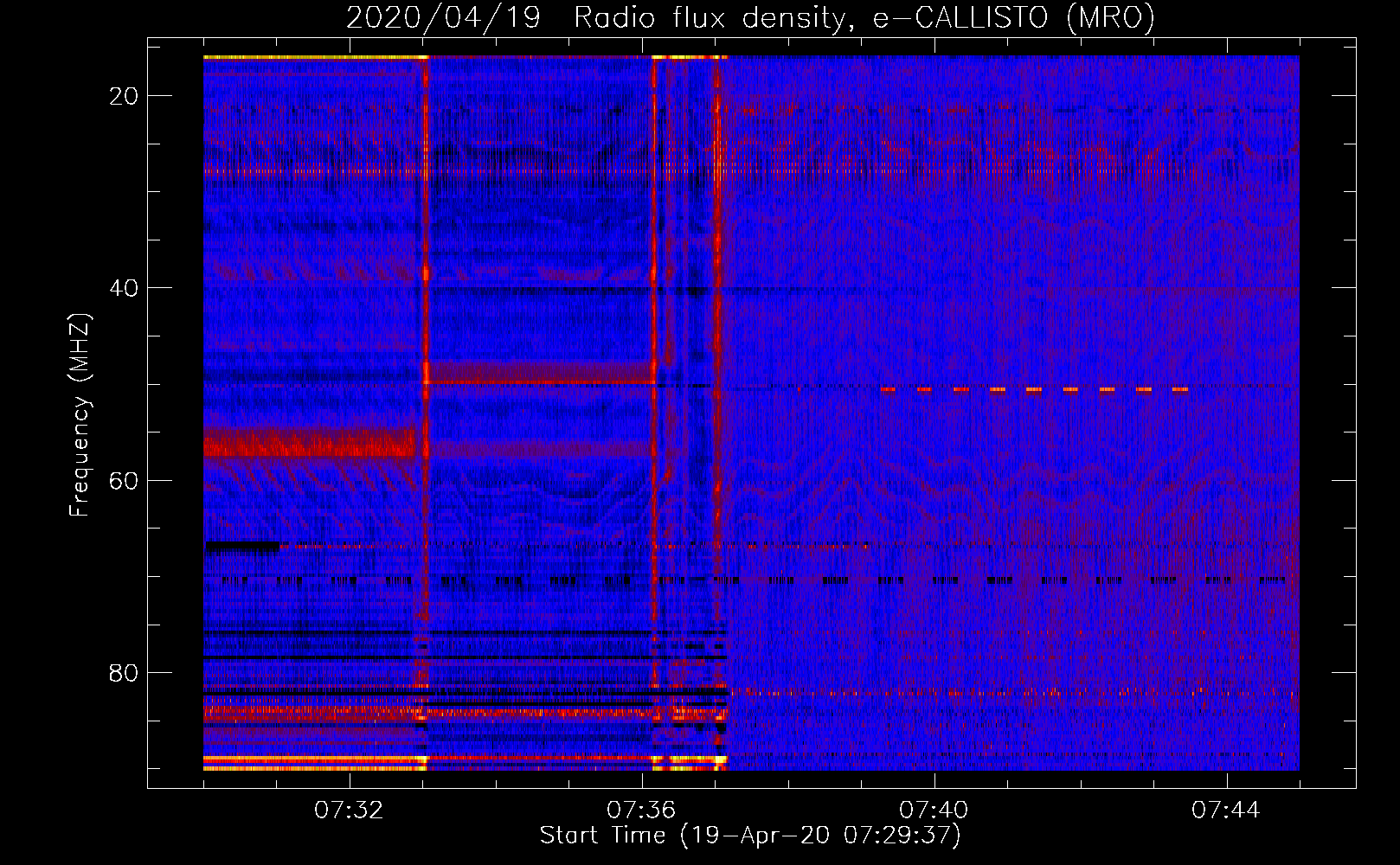Screen dimensions: 1400x865
Task: Click the "Start Time" x-axis label
Action: point(750,836)
